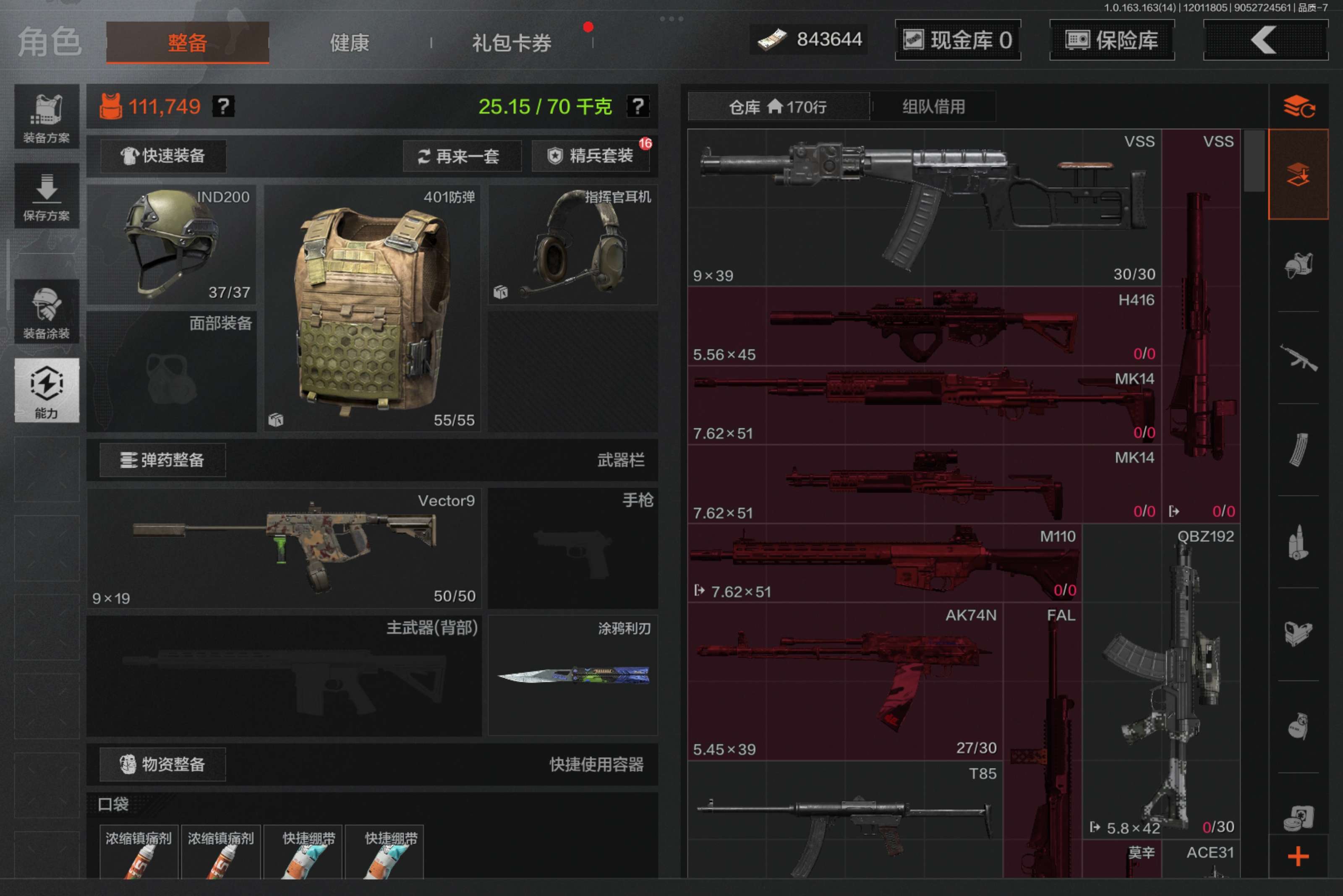Click the orange plus expand warehouse icon
Viewport: 1343px width, 896px height.
[1298, 855]
